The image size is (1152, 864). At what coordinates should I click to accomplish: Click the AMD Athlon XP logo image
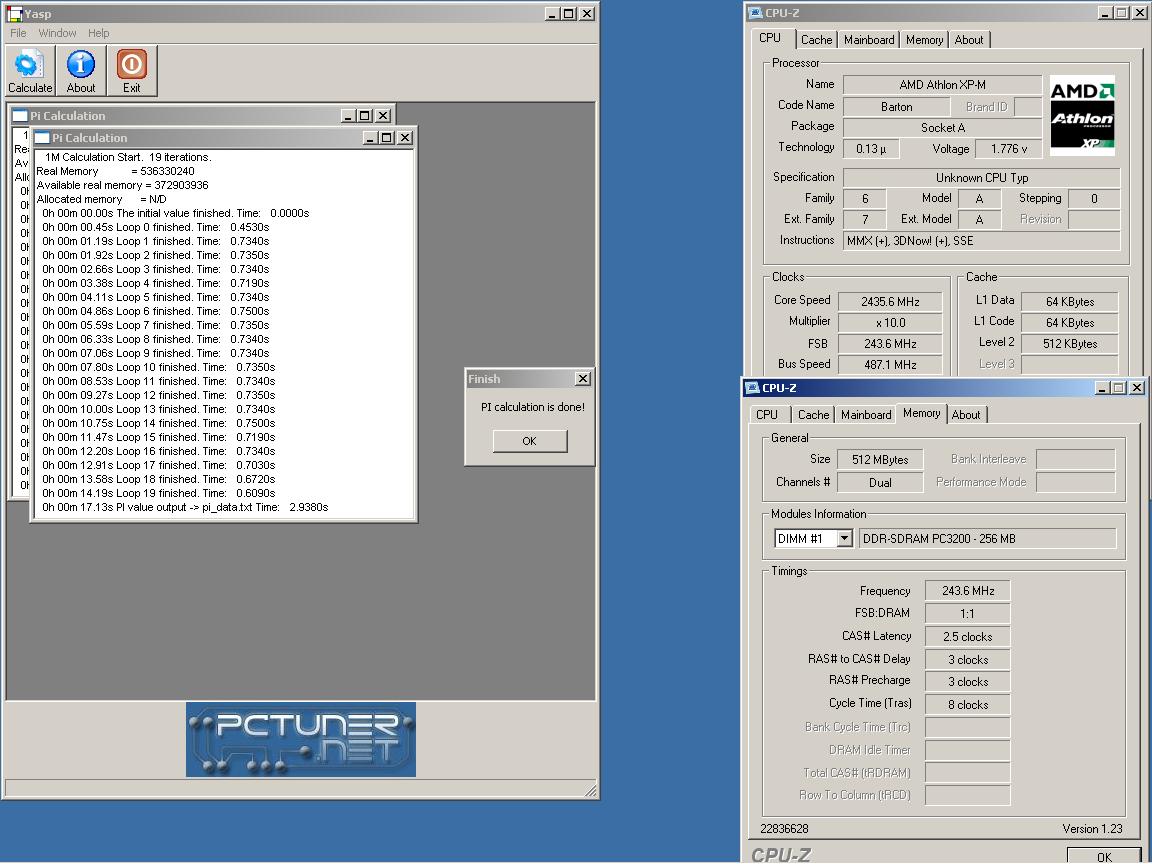(x=1082, y=115)
